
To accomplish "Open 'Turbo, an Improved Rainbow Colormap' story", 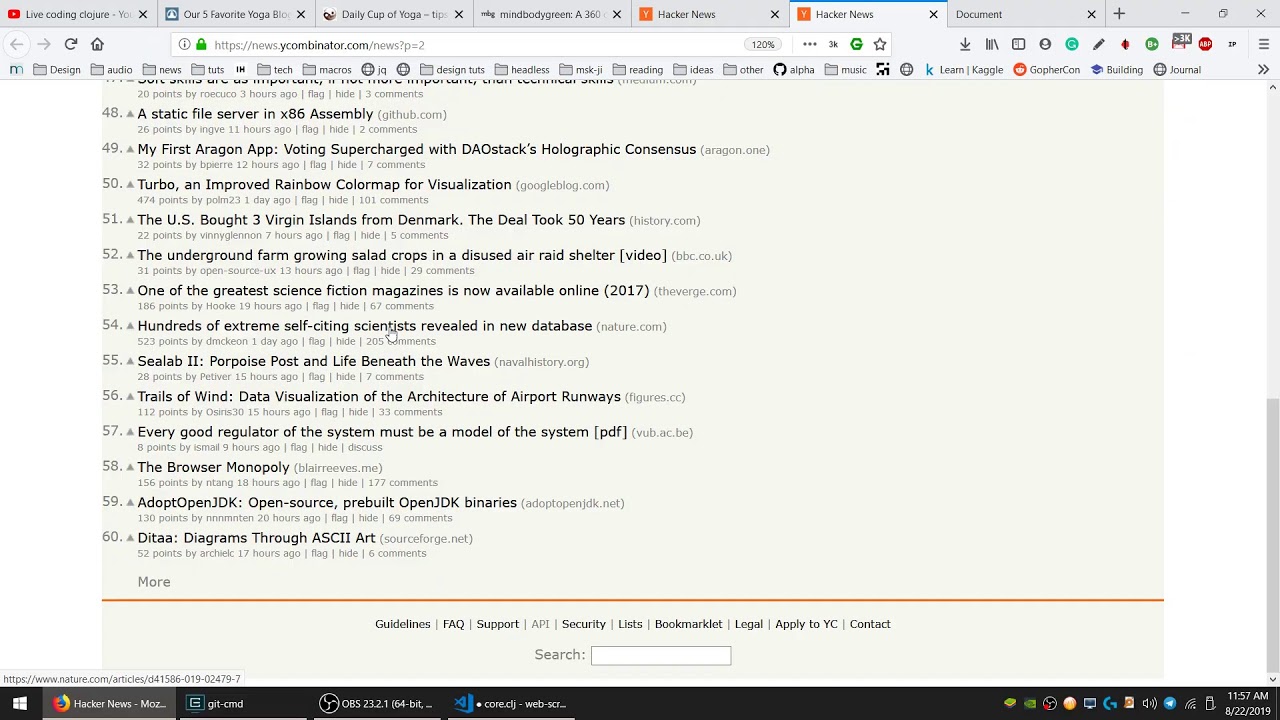I will tap(324, 185).
